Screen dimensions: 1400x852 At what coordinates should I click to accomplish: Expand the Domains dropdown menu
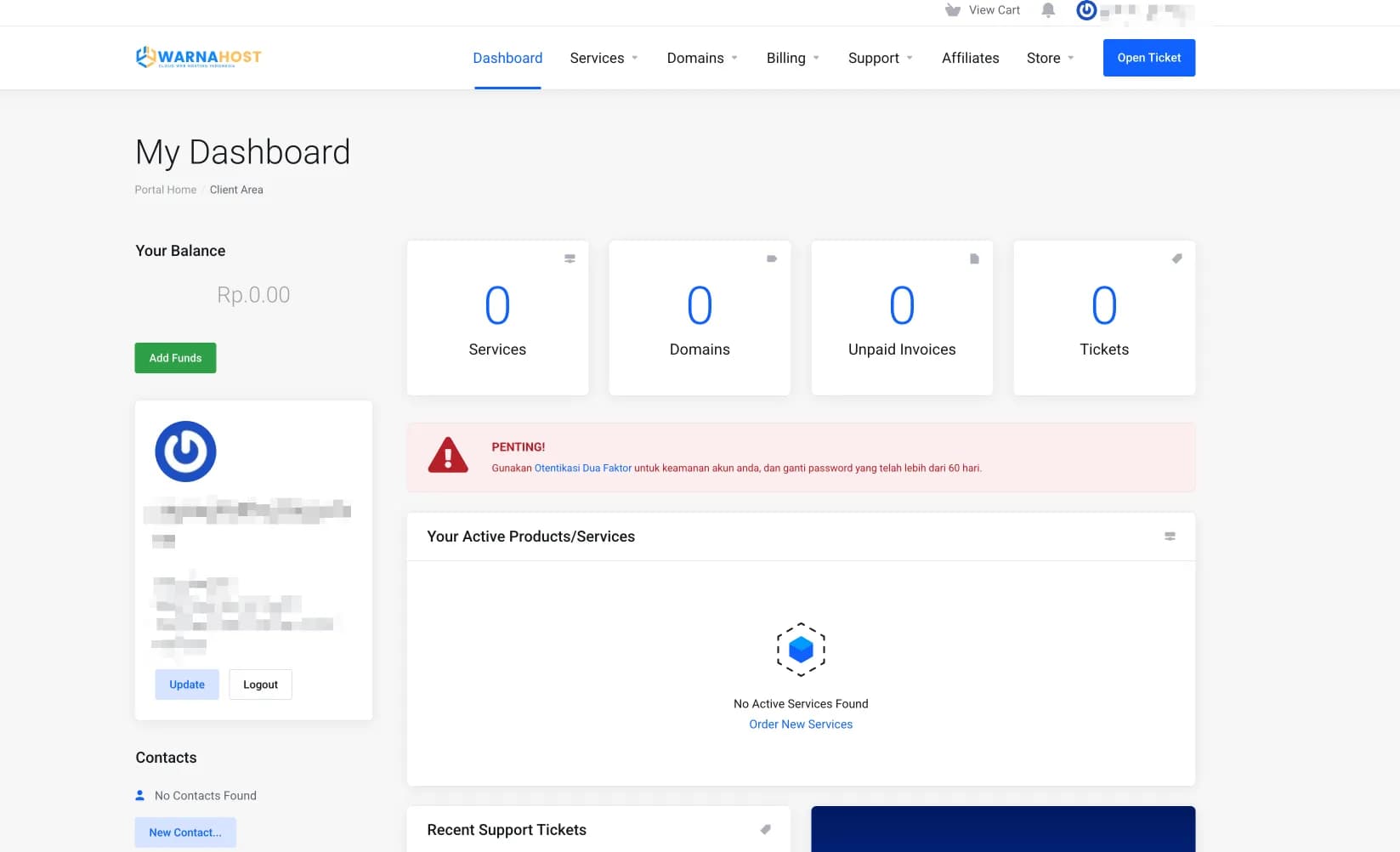702,58
